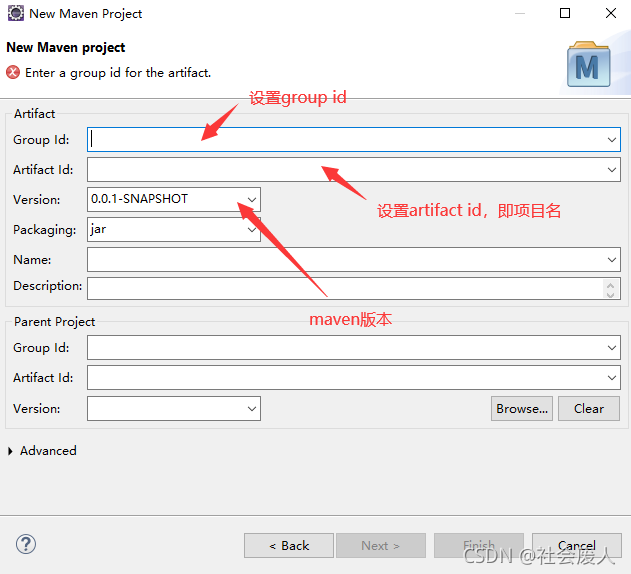
Task: Click the 'Packaging:' label
Action: (45, 230)
